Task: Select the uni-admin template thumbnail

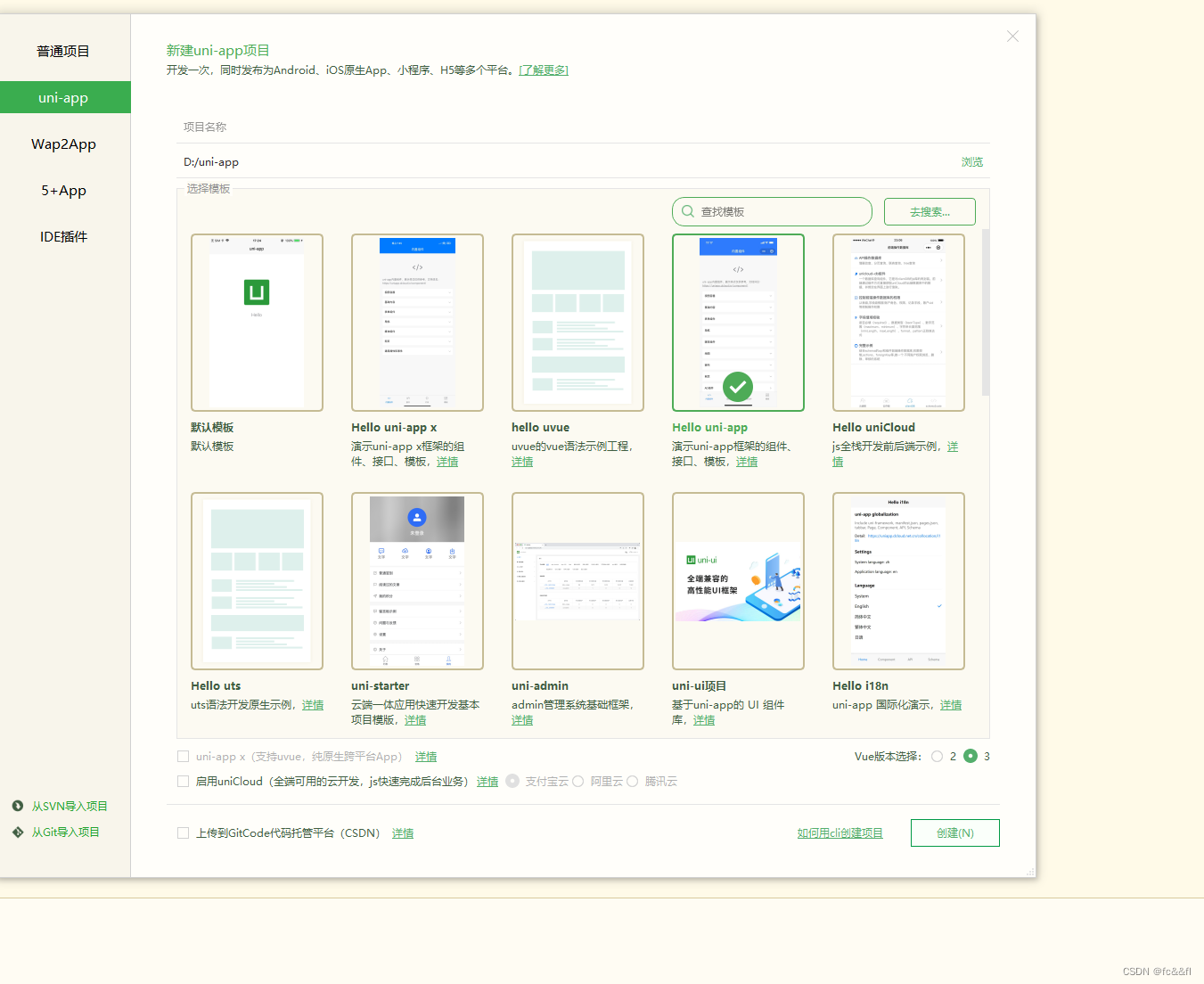Action: tap(577, 580)
